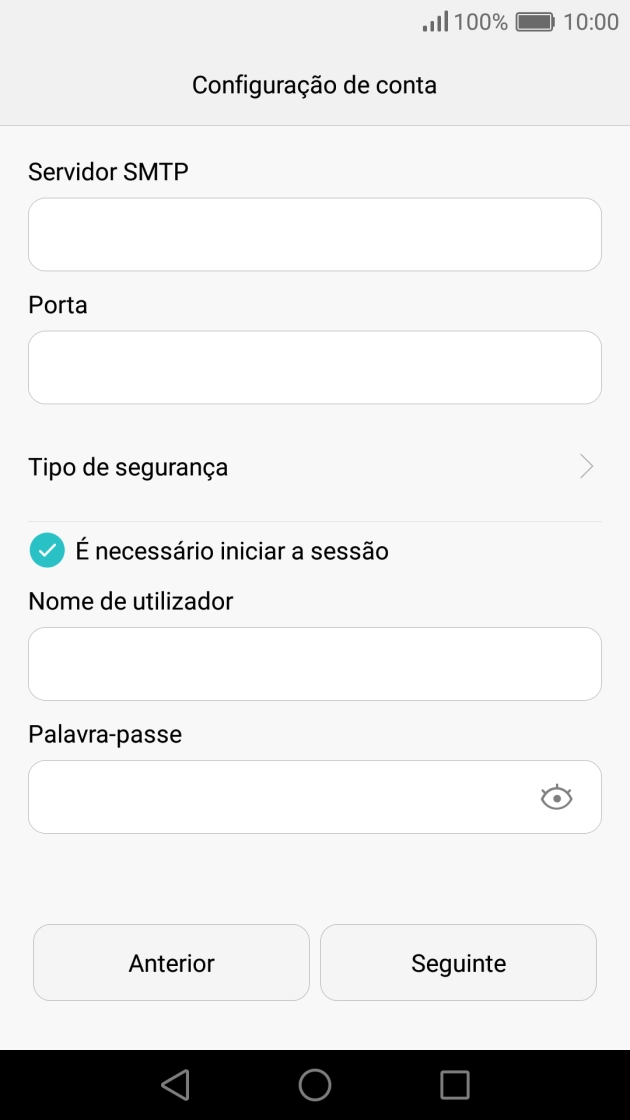
Task: Click the eye icon in the password field
Action: point(557,797)
